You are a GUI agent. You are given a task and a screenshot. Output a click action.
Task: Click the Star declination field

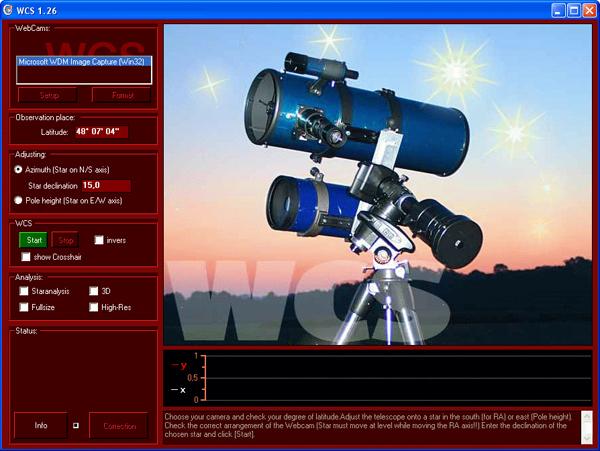106,185
